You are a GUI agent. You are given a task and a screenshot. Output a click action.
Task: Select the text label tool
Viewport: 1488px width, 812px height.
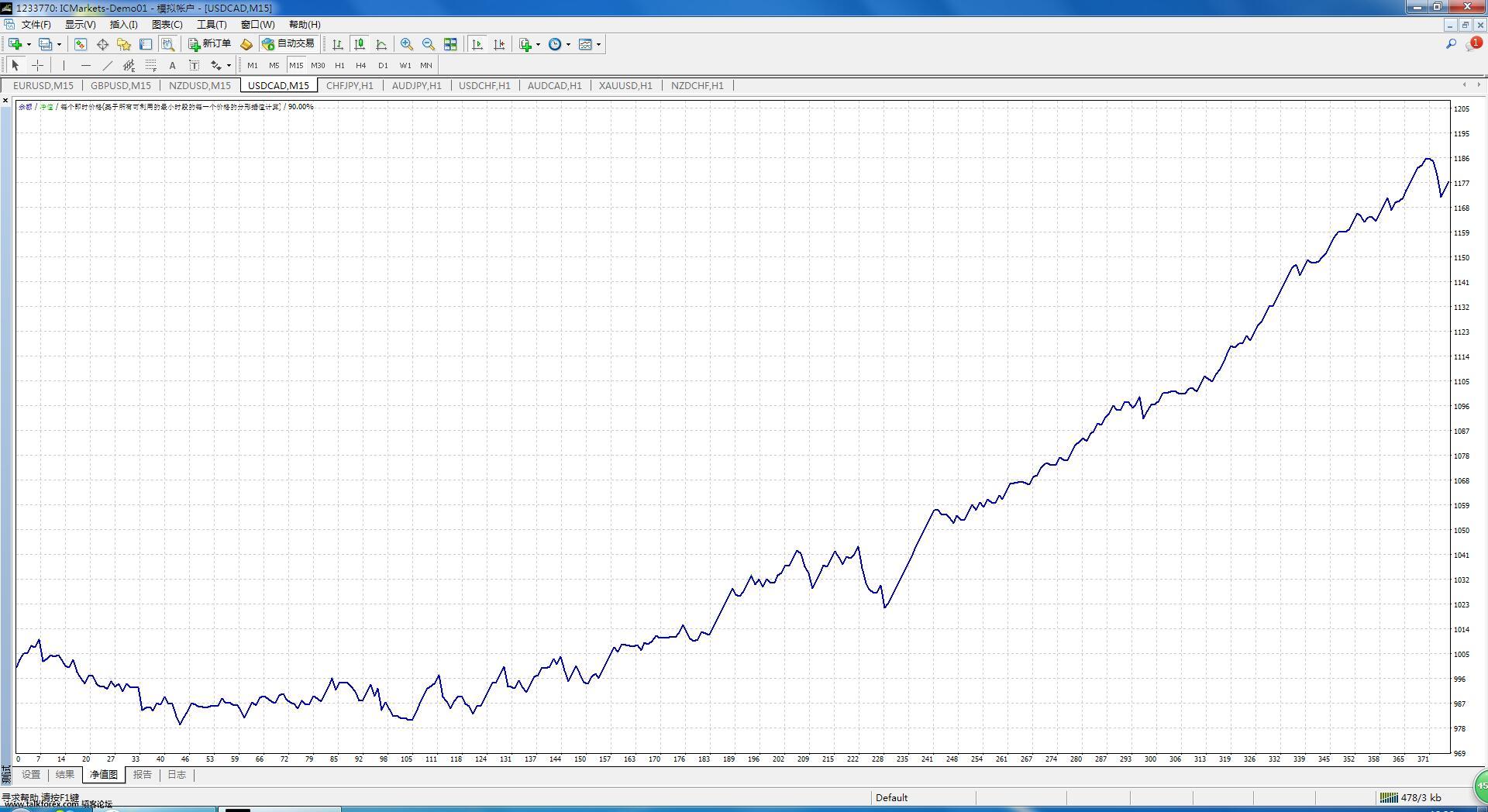pyautogui.click(x=194, y=65)
